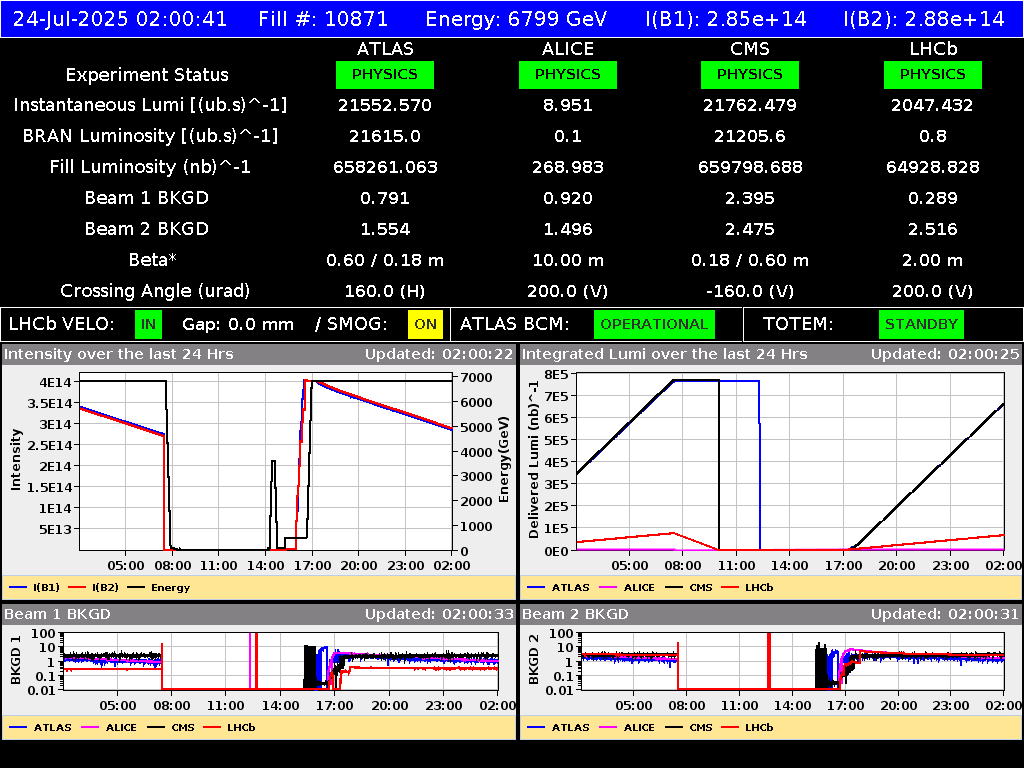
Task: Click the CMS crossing angle -160.0 (V)
Action: 750,291
